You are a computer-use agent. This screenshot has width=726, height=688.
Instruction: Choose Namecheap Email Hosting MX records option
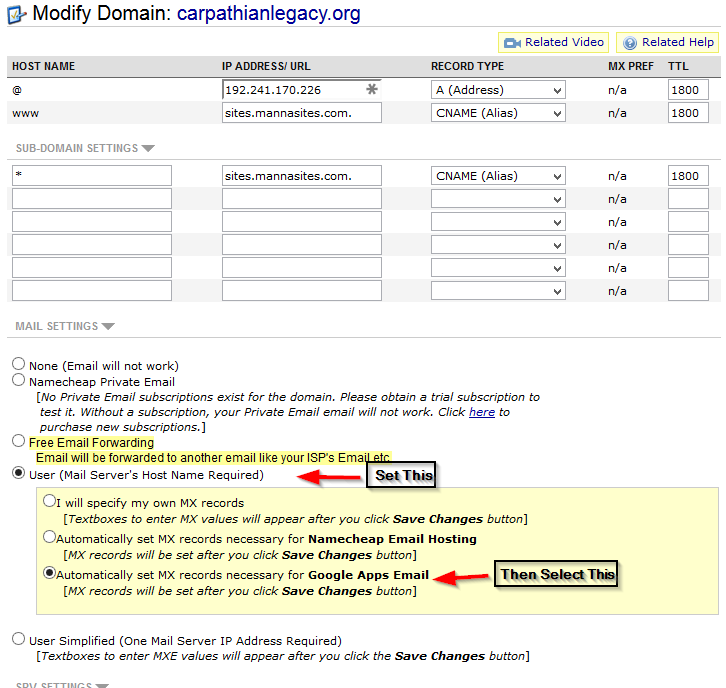(x=49, y=537)
